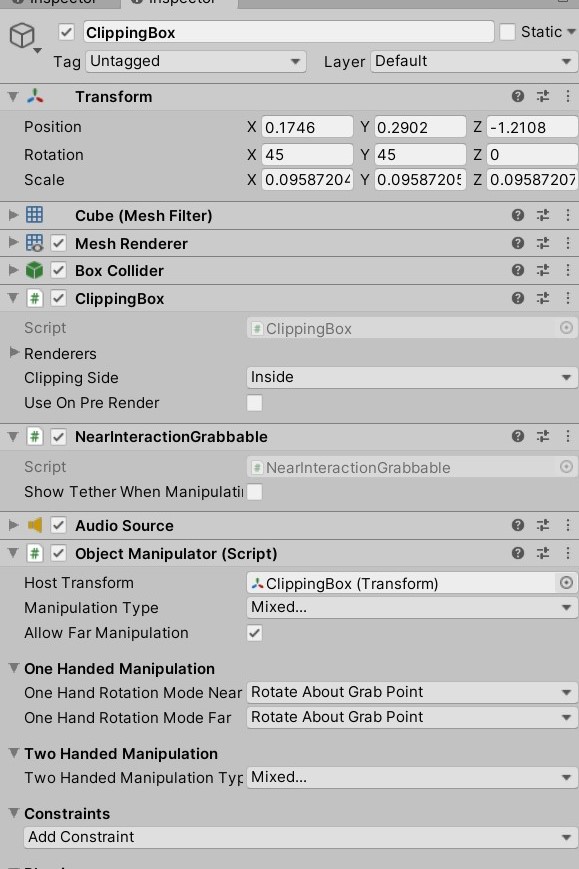Open the Add Constraint dropdown
579x869 pixels.
[x=300, y=837]
